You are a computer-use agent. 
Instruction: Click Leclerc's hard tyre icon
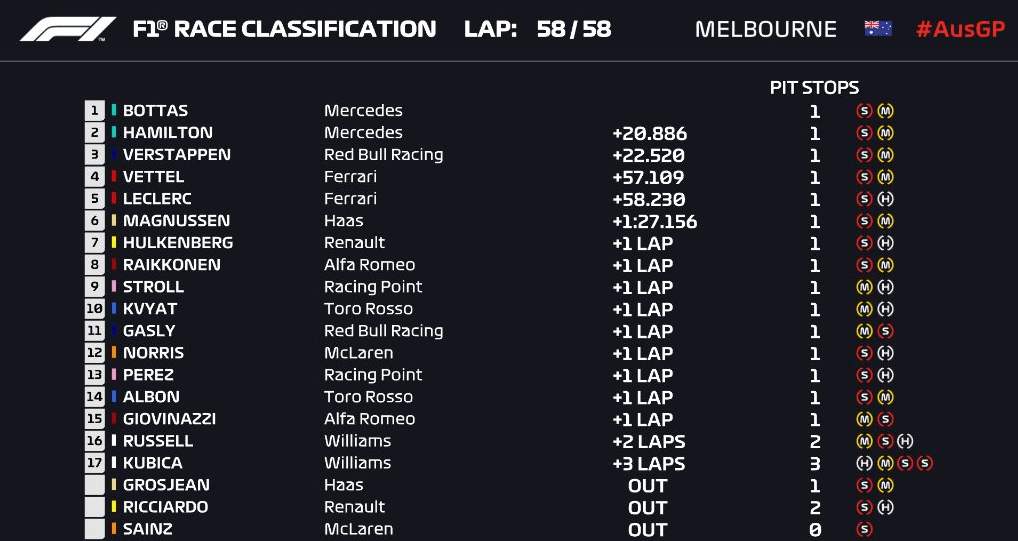(886, 199)
